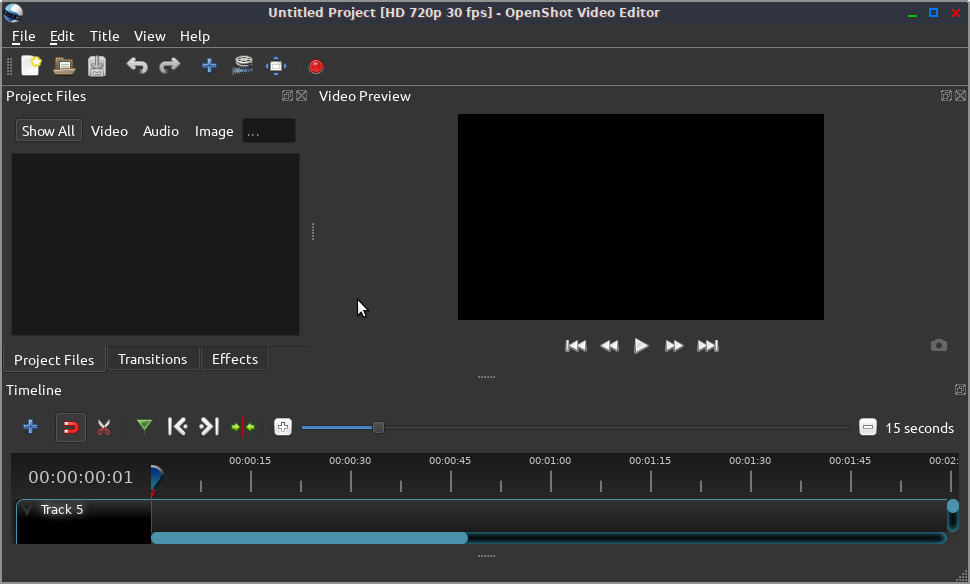Save project using the floppy disk icon
Viewport: 970px width, 584px height.
(x=96, y=66)
